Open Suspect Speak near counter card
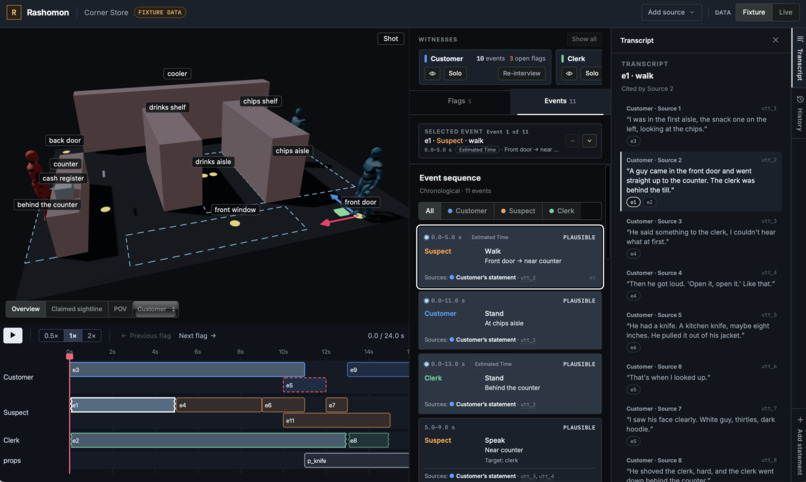The height and width of the screenshot is (482, 806). point(510,450)
